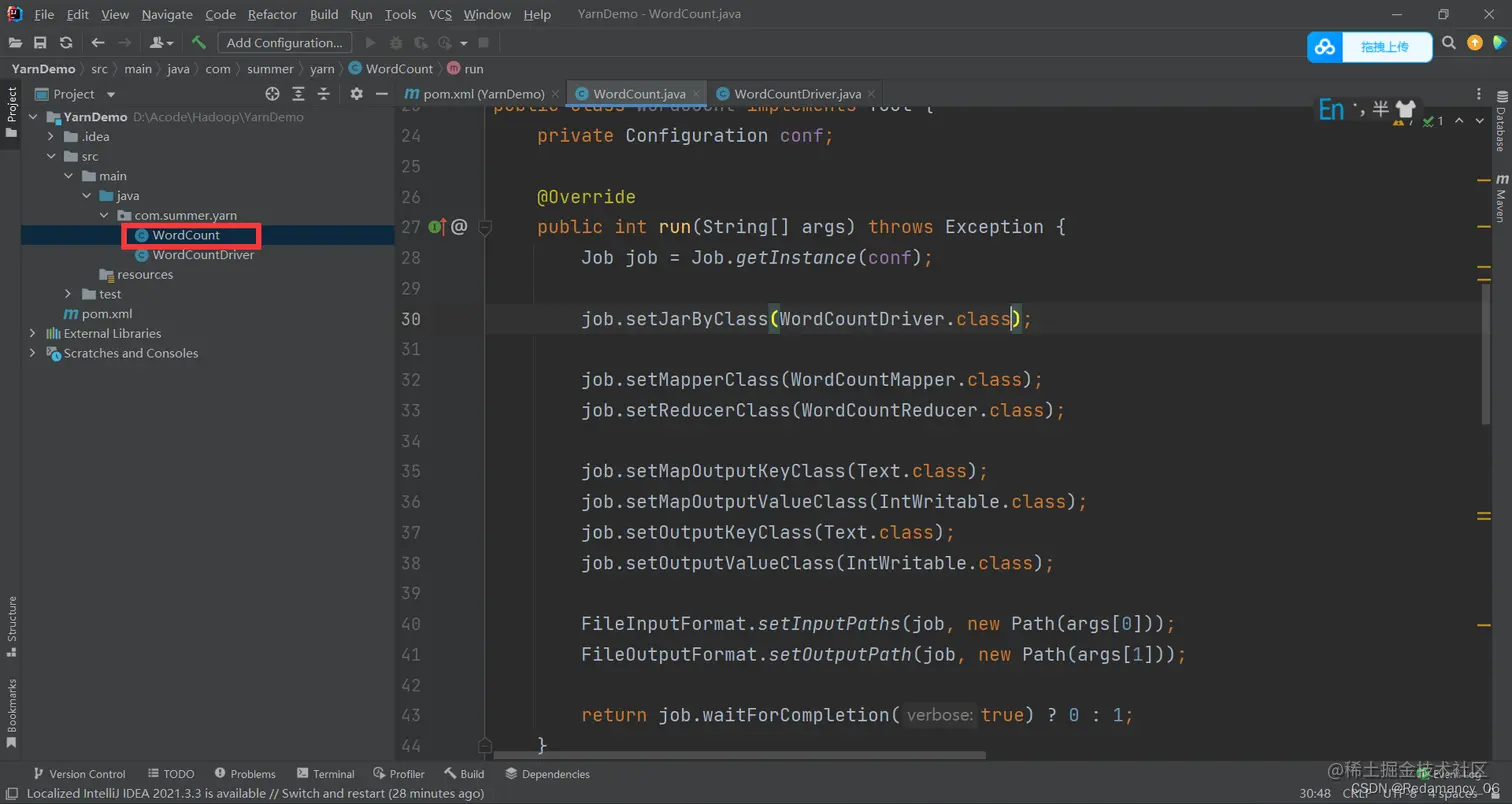
Task: Open the Build menu
Action: tap(324, 15)
